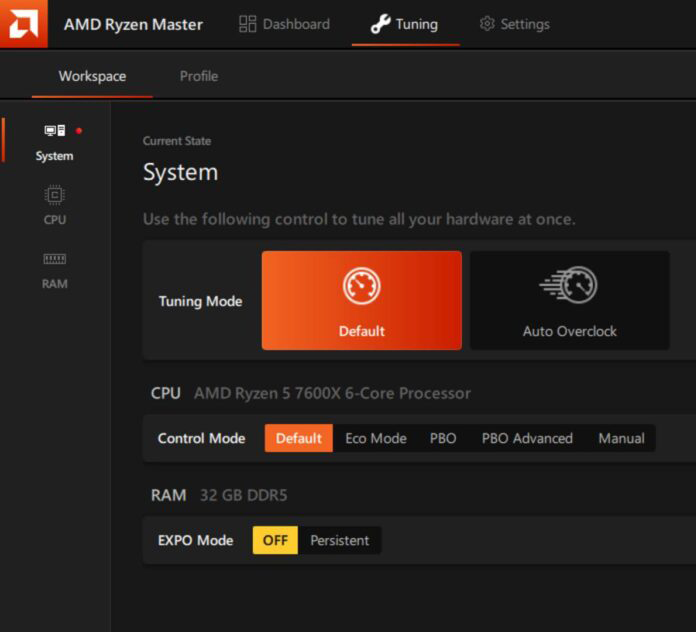Click the AMD logo icon
696x632 pixels.
point(24,23)
